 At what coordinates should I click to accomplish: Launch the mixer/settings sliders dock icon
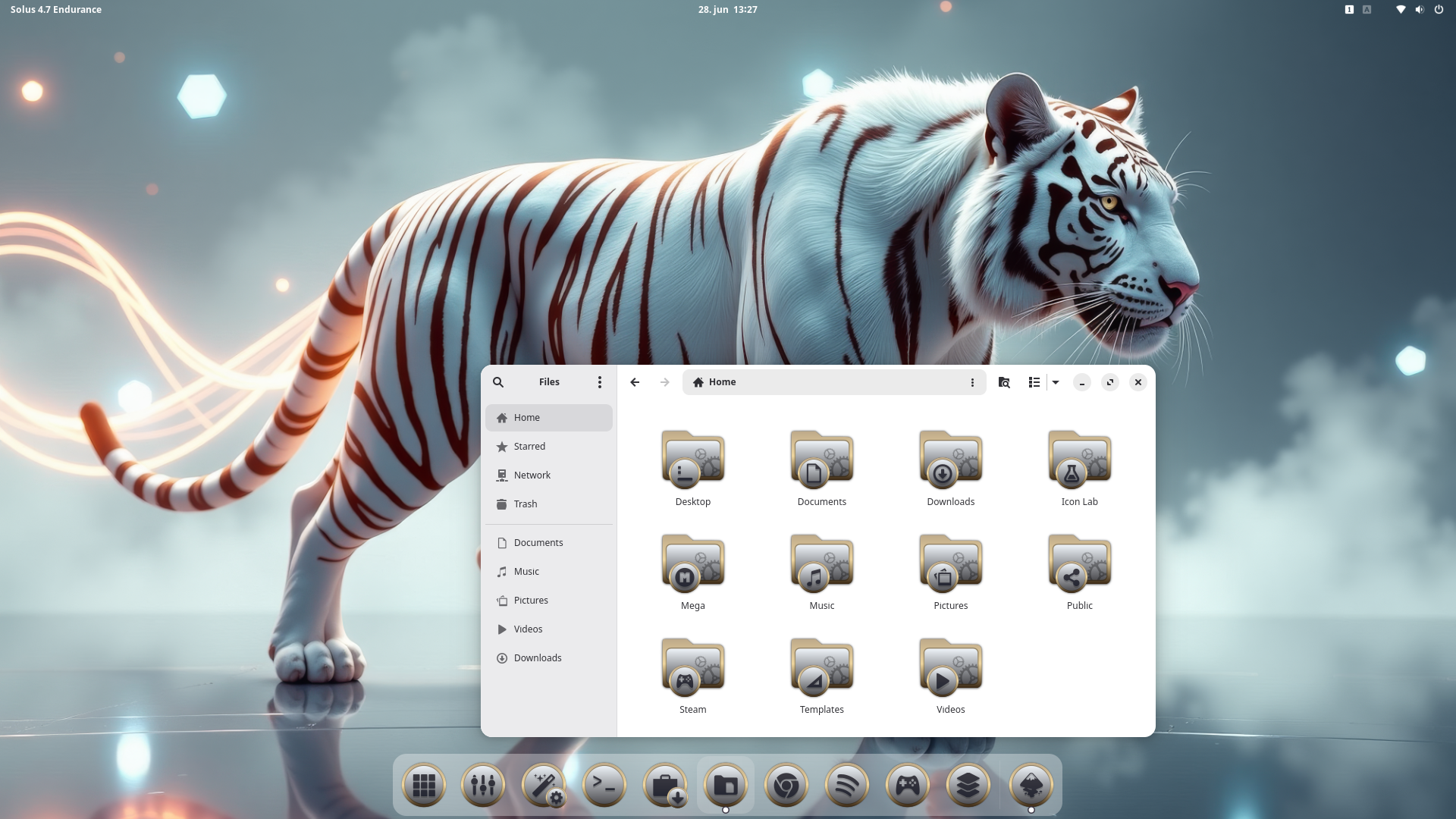click(483, 785)
